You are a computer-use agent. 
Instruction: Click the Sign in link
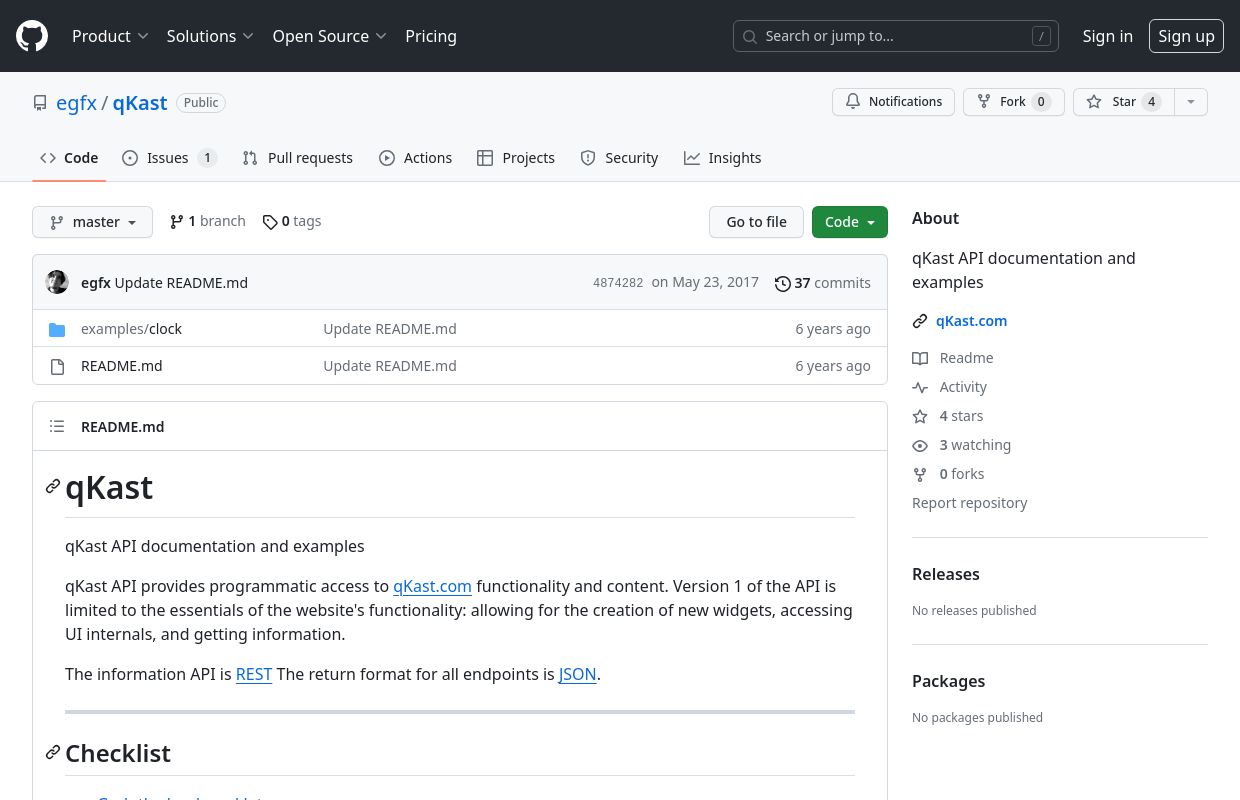(1107, 36)
